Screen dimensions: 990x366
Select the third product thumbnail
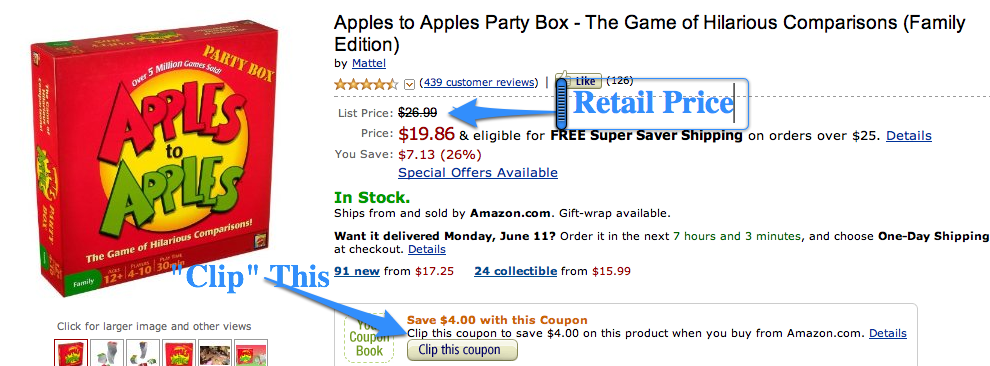(142, 353)
